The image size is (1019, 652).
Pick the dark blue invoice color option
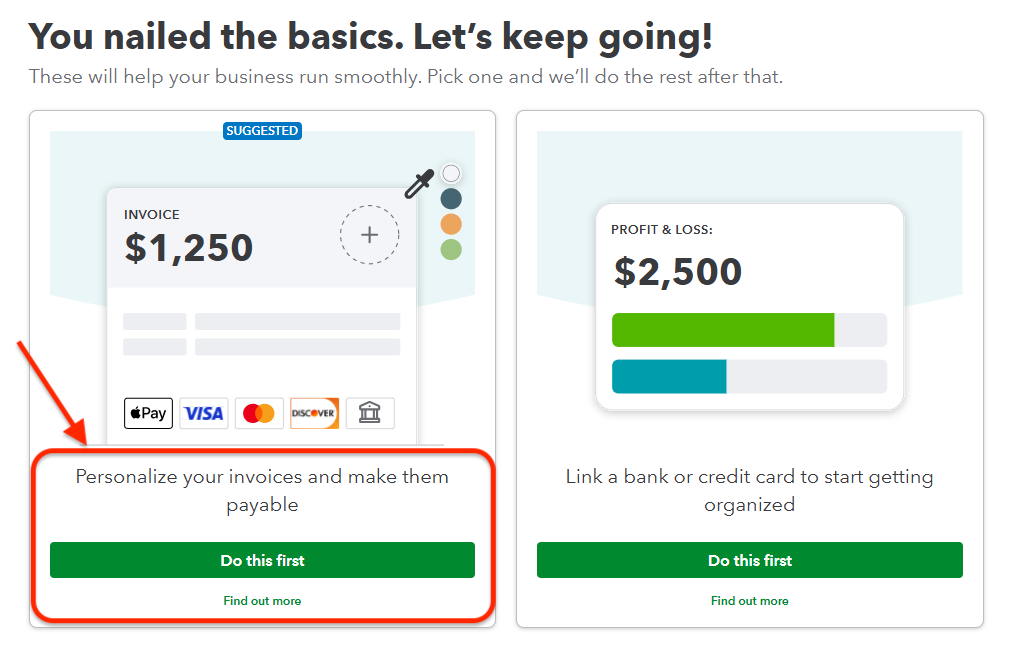click(x=450, y=198)
